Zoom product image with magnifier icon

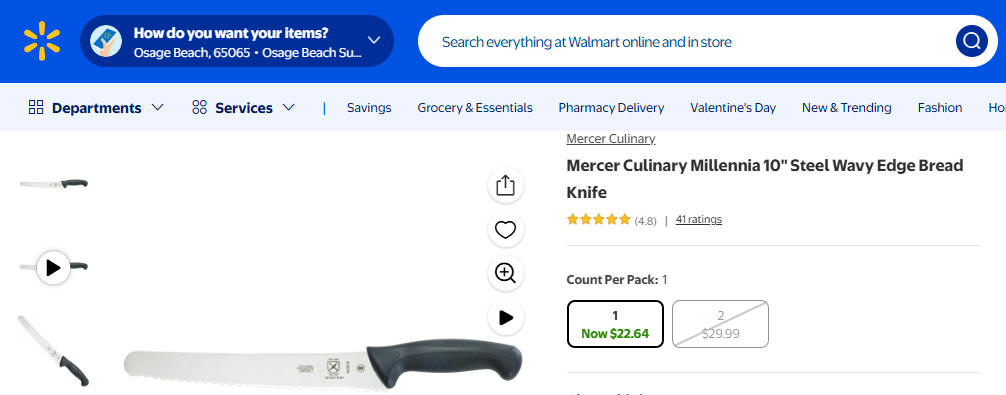[506, 273]
